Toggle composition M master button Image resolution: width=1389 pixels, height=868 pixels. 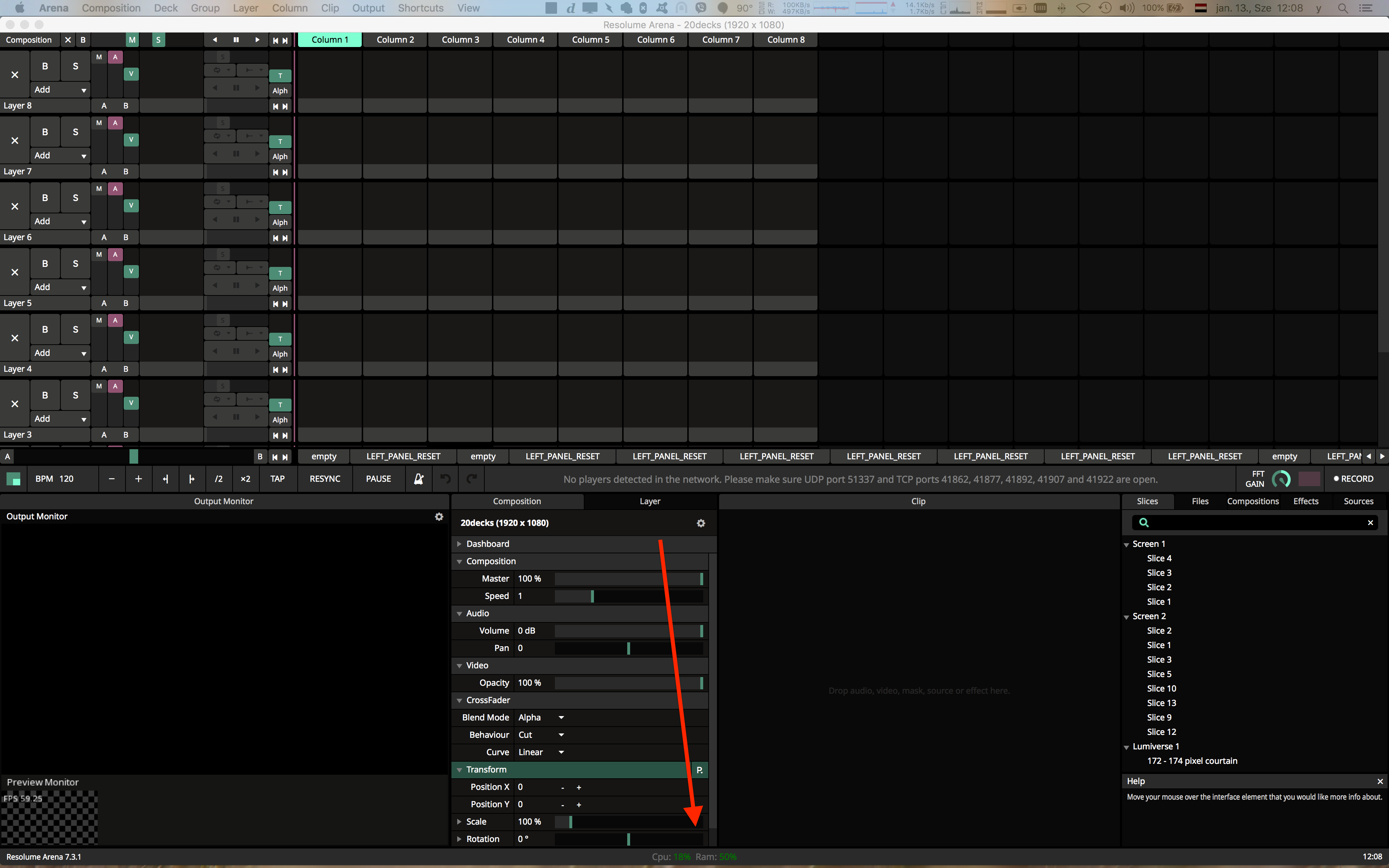pos(133,40)
